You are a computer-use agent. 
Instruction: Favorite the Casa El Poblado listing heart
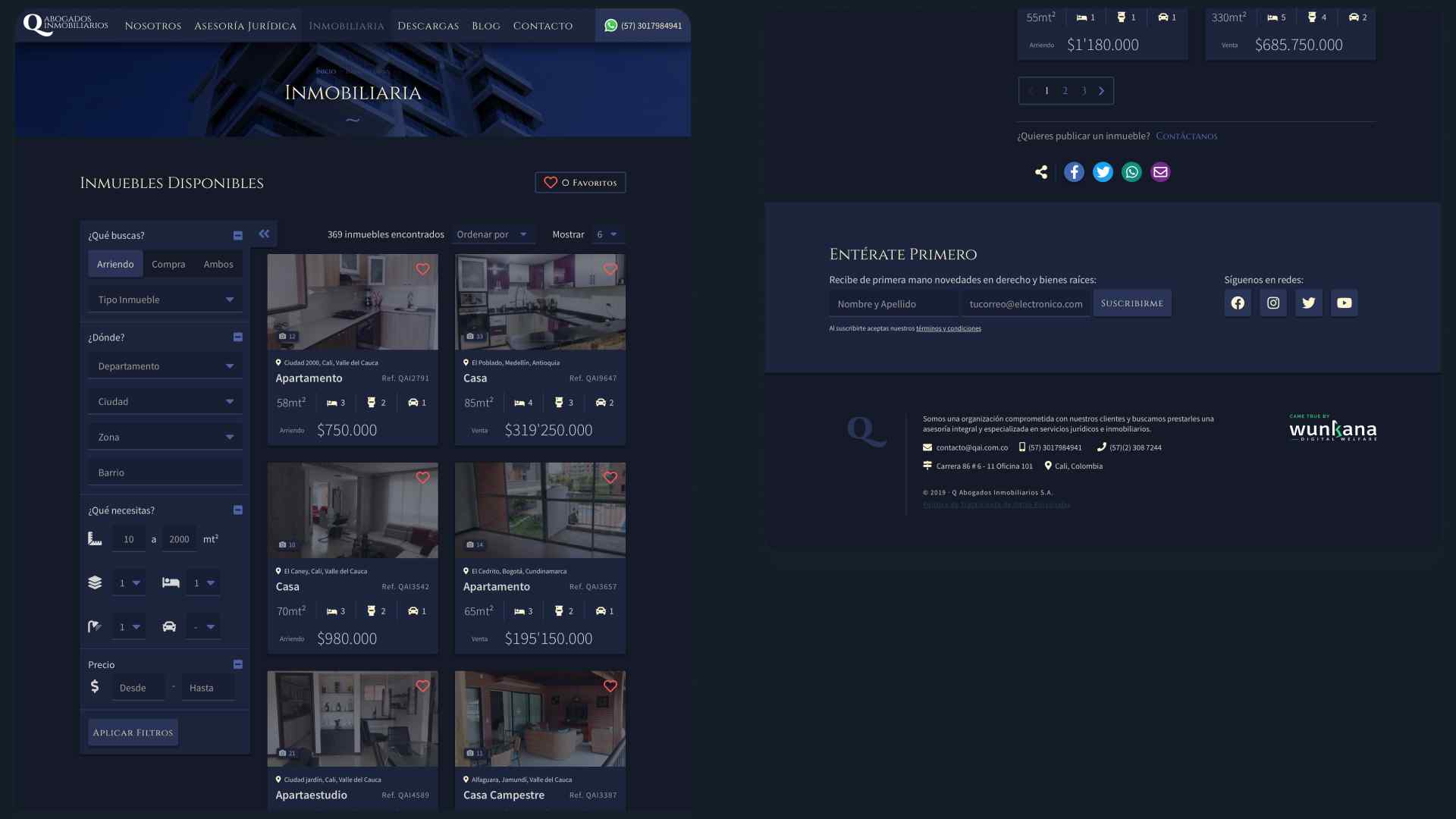click(x=610, y=269)
